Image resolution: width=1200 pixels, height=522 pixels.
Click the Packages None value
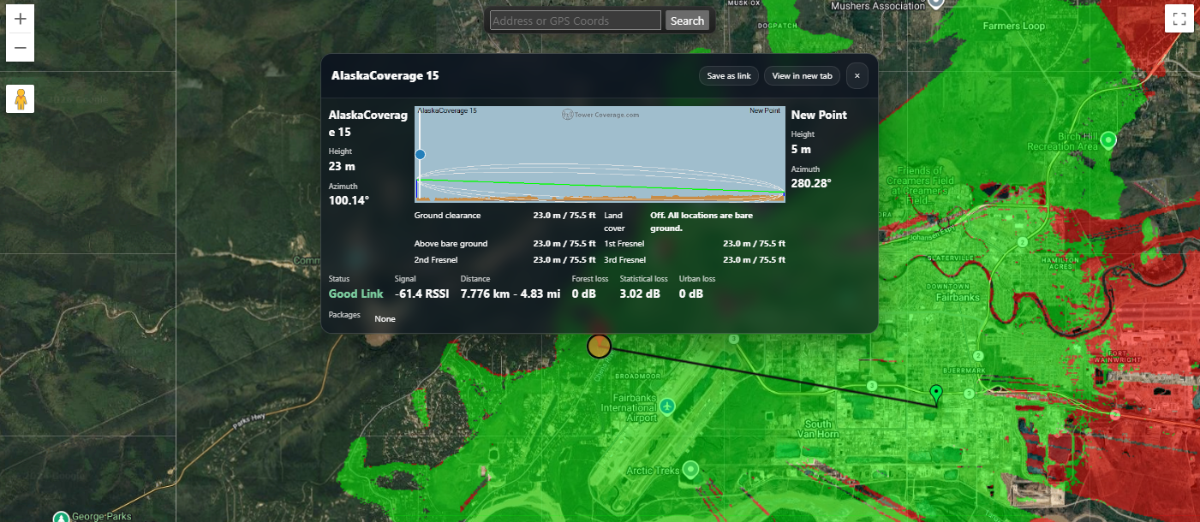tap(385, 318)
